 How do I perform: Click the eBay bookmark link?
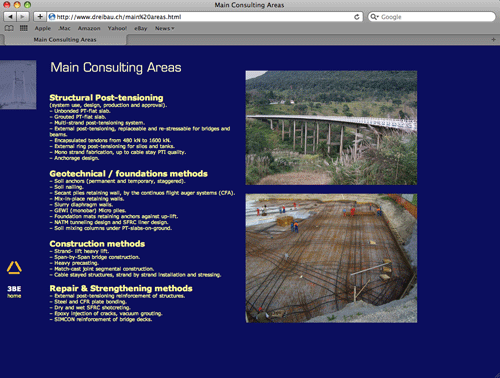point(141,28)
